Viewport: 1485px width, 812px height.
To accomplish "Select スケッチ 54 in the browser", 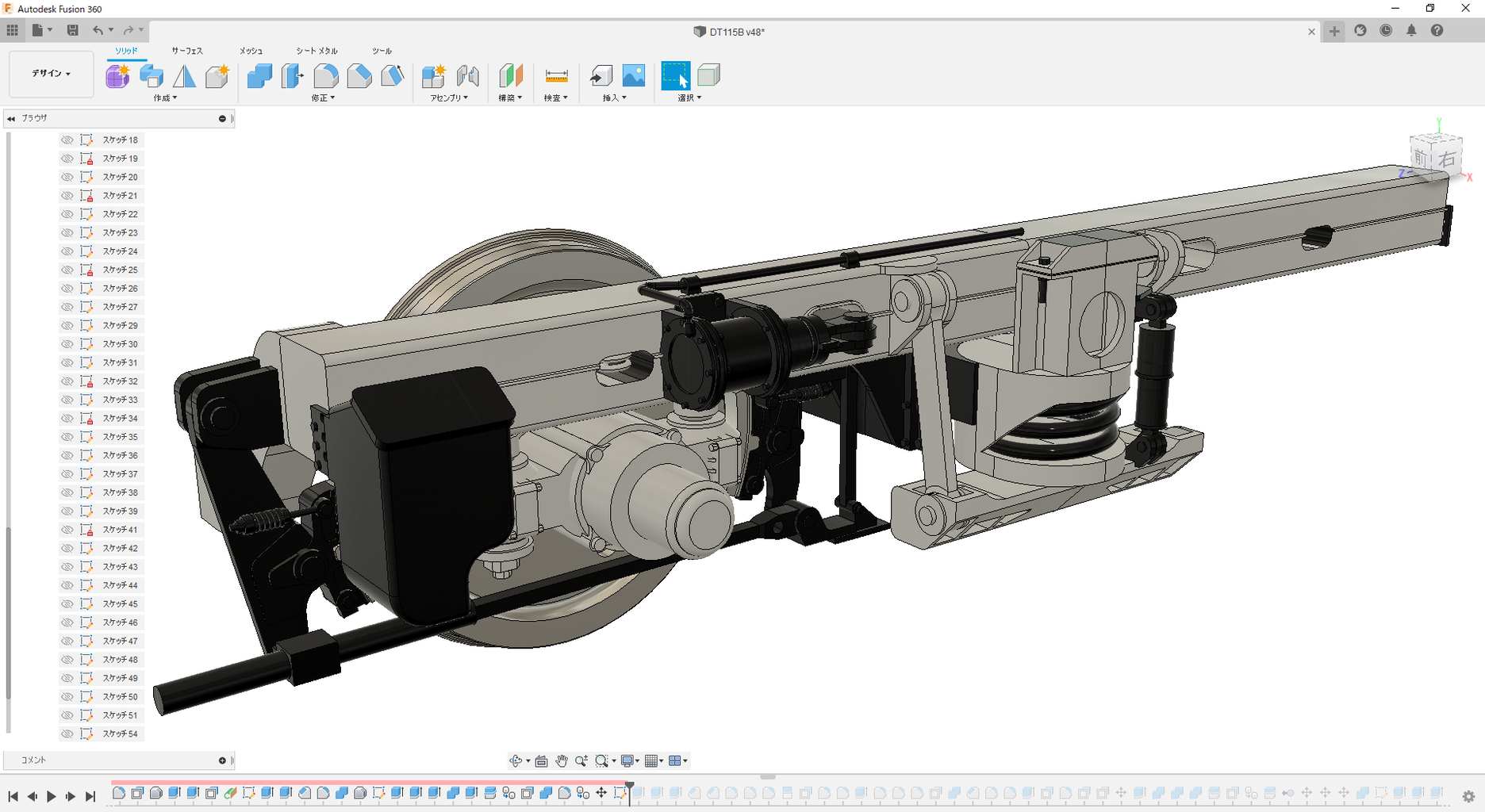I will (x=120, y=734).
